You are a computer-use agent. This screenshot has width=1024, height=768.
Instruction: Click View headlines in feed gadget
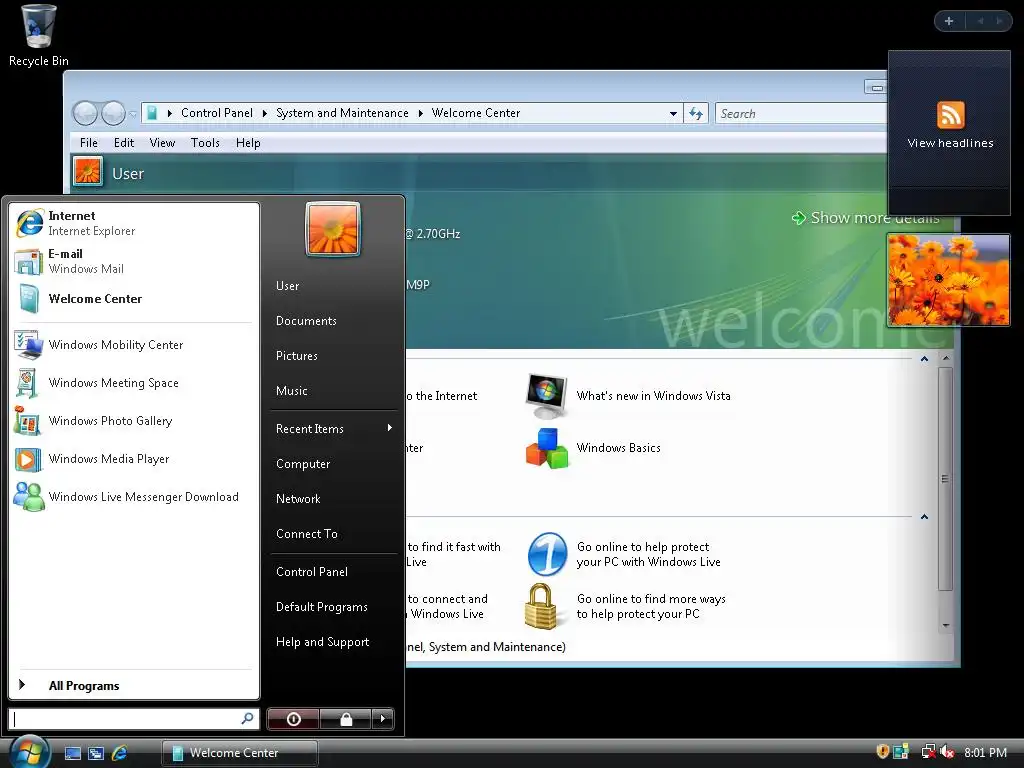[x=950, y=143]
